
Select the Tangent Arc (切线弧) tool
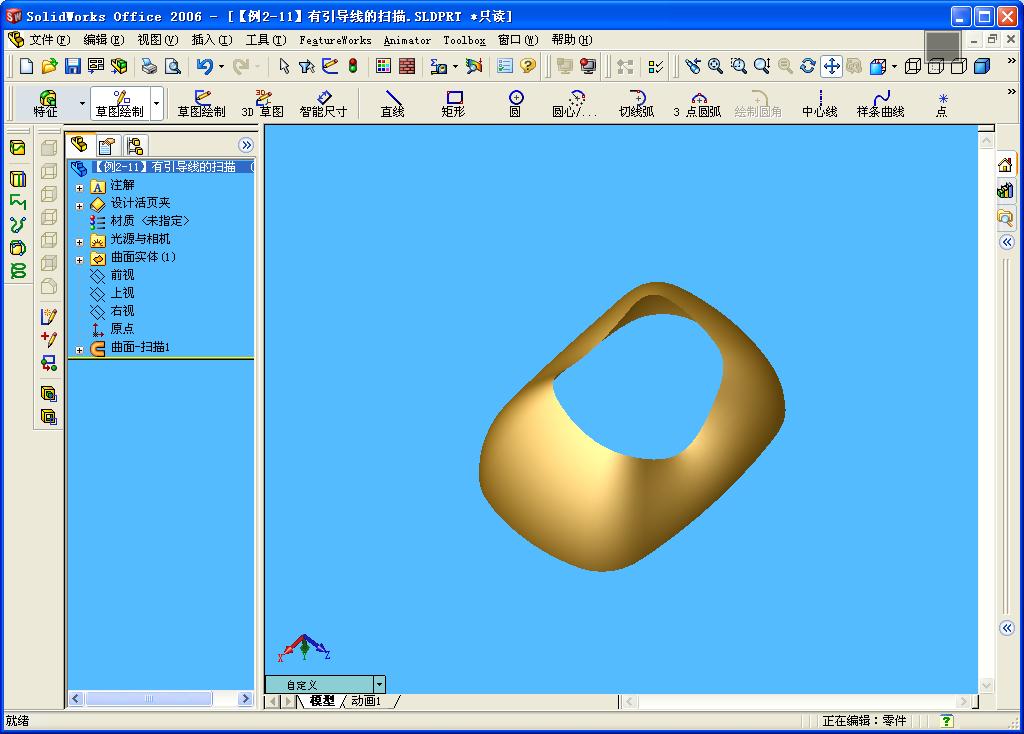636,104
